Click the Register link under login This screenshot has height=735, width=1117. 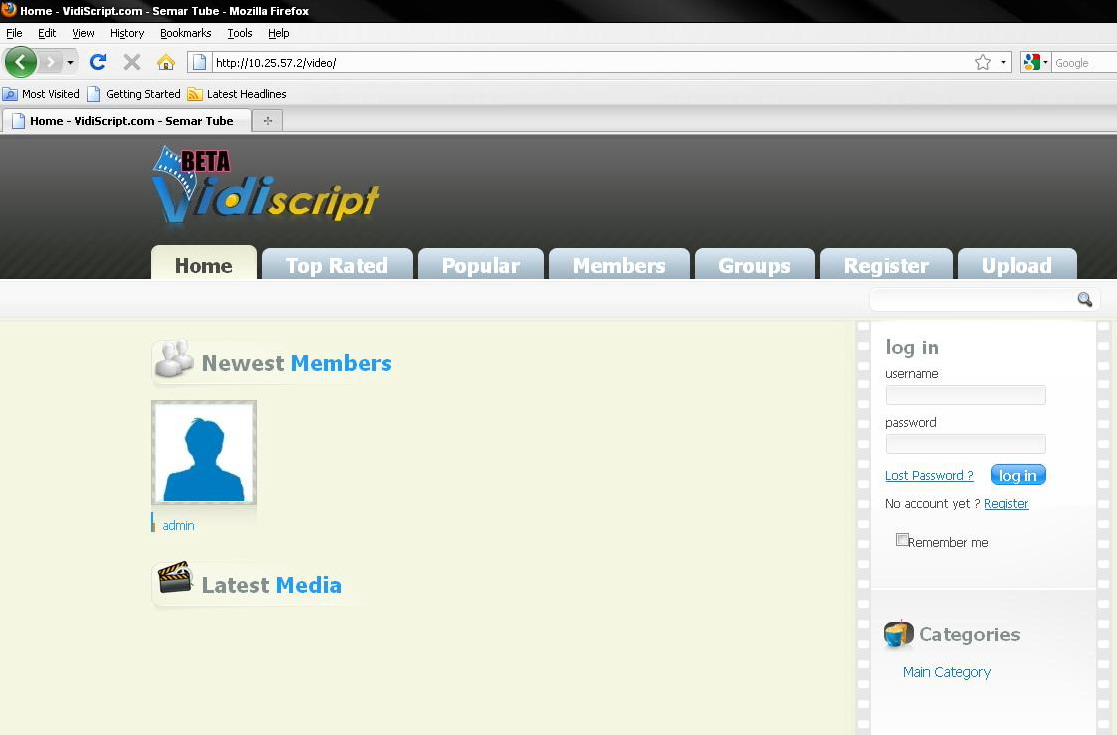click(x=1006, y=504)
